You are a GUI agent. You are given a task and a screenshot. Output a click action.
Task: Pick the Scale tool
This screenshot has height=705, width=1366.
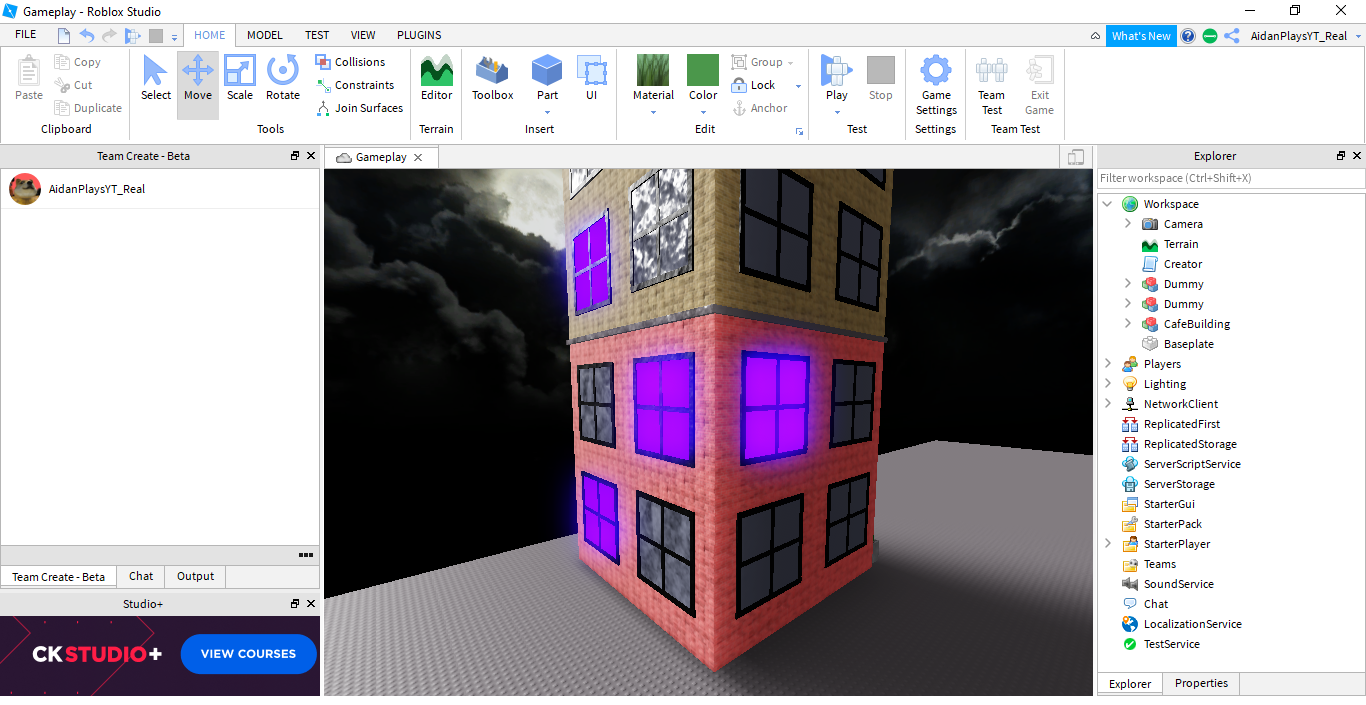(x=240, y=78)
